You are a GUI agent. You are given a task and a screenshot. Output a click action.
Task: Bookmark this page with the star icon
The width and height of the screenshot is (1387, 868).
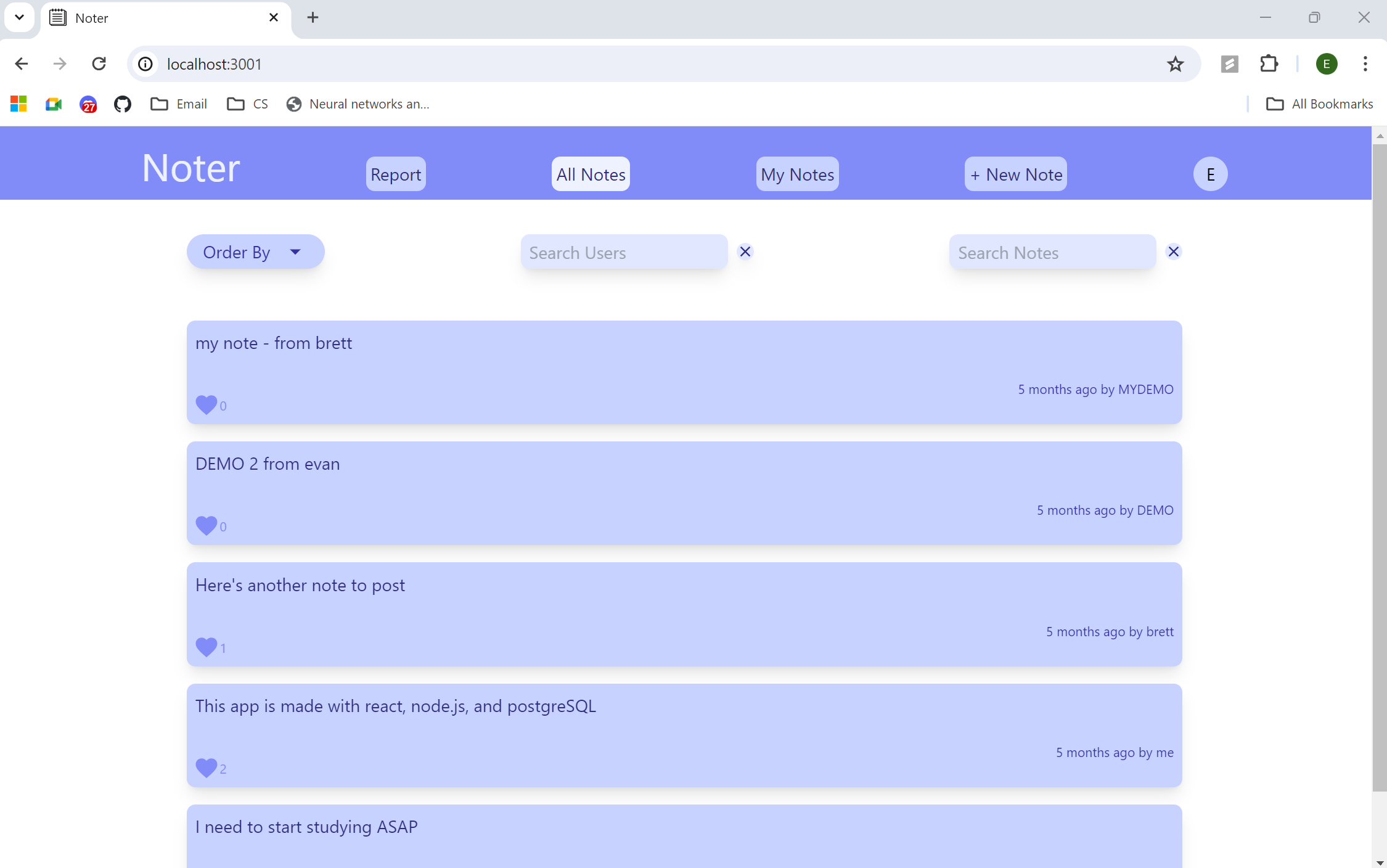pyautogui.click(x=1176, y=64)
